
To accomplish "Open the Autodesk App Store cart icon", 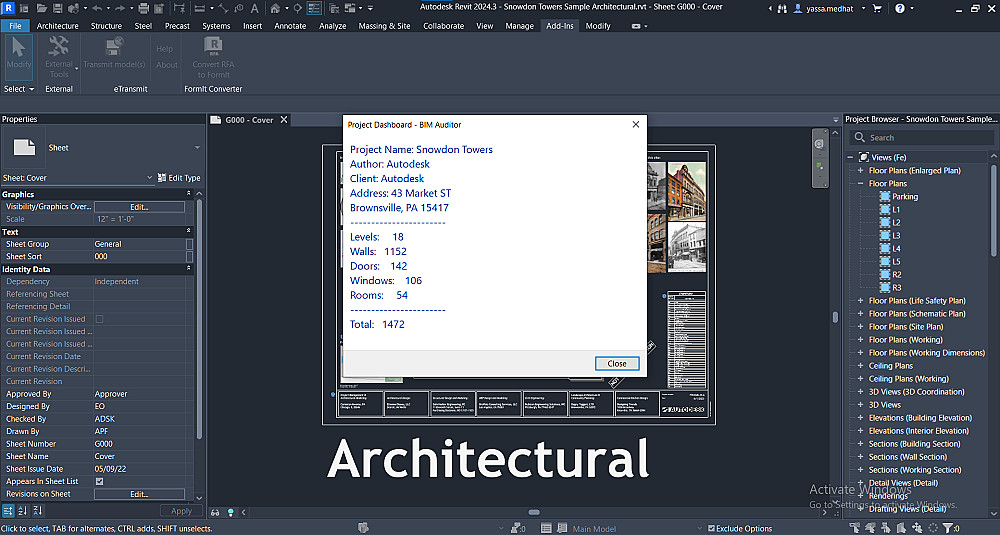I will [x=877, y=8].
